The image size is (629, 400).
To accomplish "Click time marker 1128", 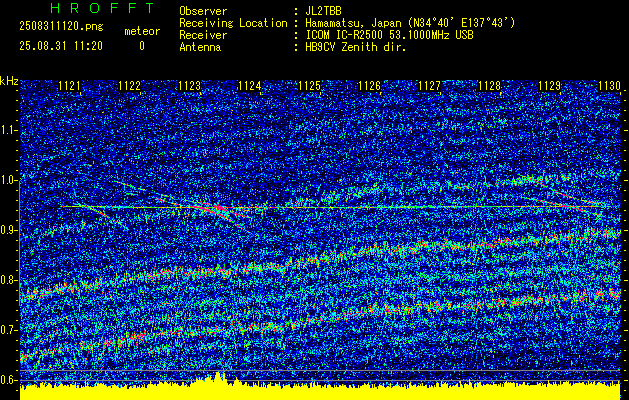I will tap(489, 85).
